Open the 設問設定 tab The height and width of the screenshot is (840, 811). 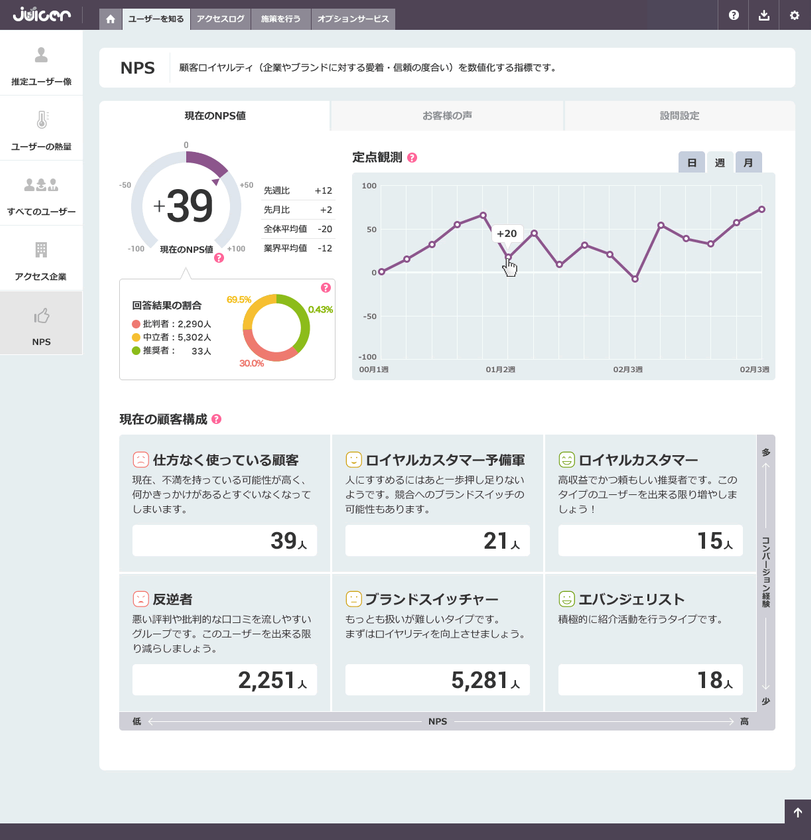[x=680, y=116]
